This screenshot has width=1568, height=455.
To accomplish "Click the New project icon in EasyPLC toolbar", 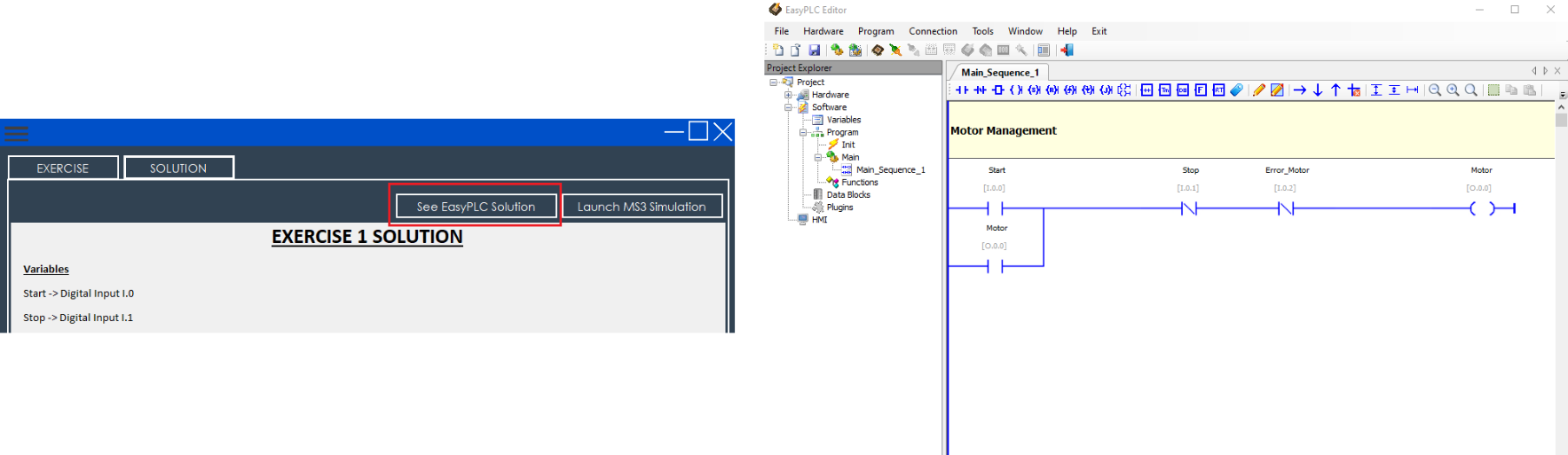I will [778, 50].
